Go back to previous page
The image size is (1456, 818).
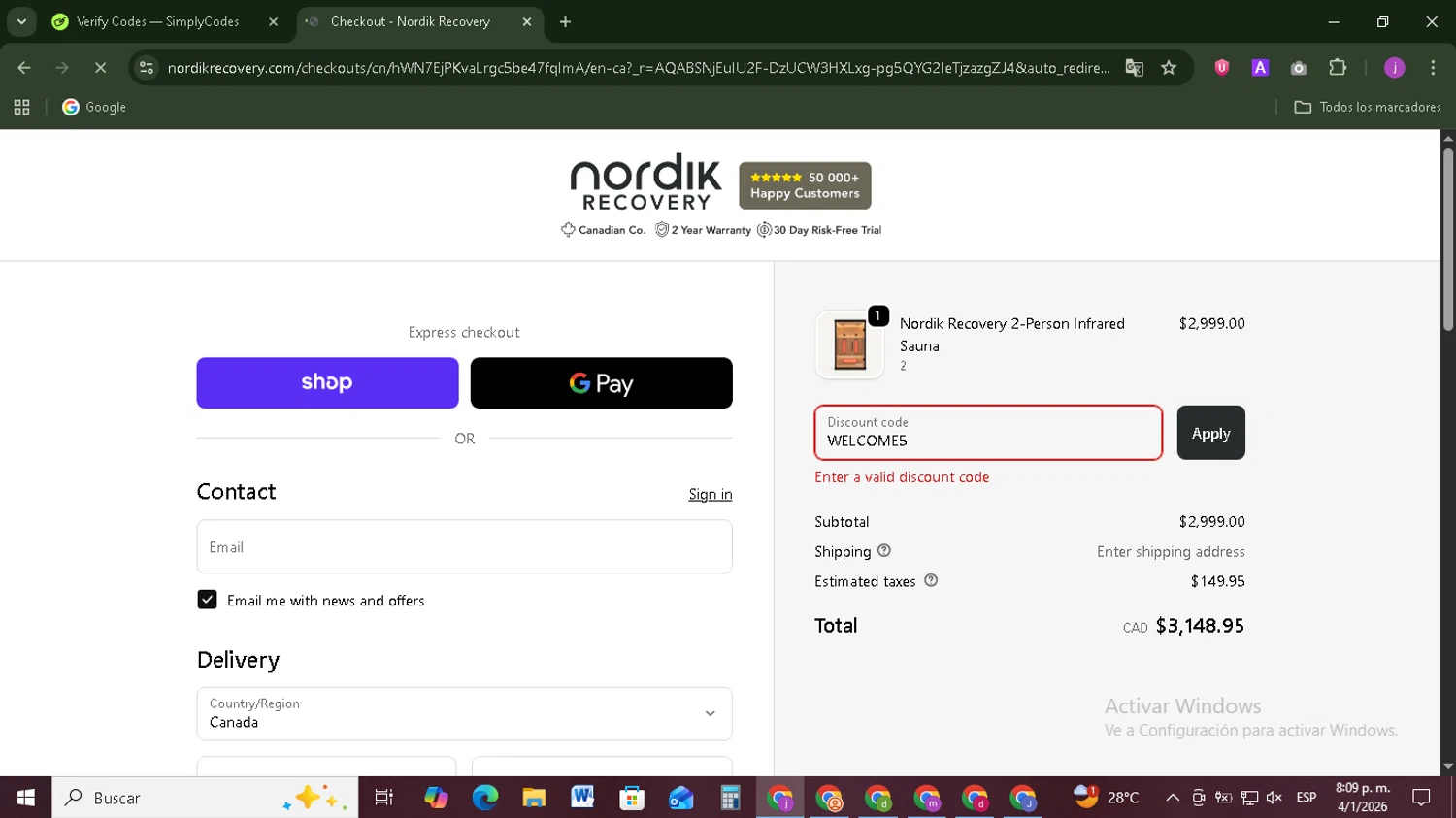tap(24, 67)
